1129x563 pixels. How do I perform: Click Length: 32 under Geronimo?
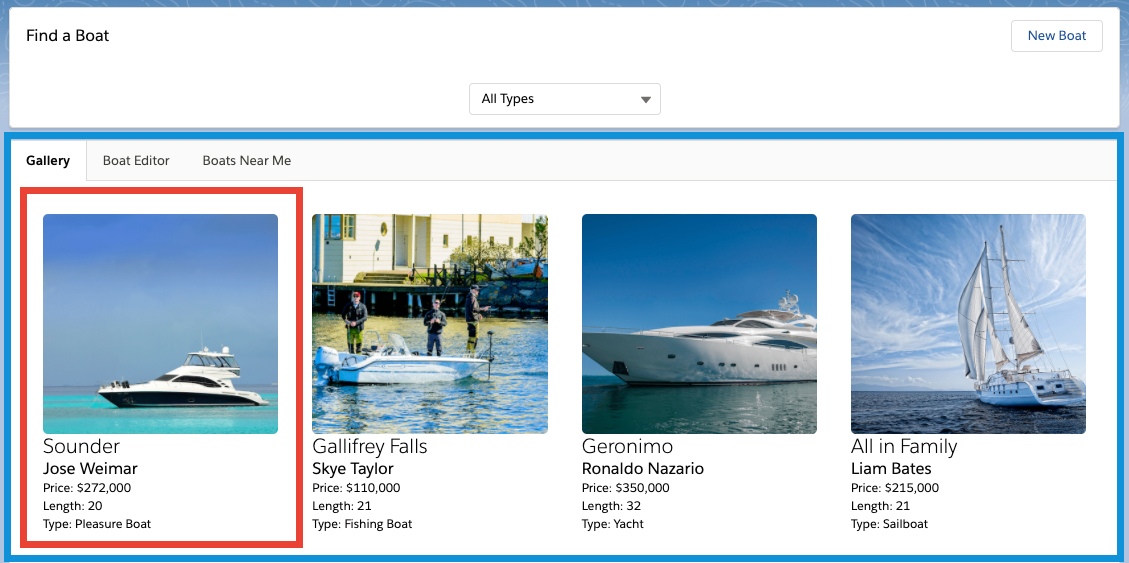[x=611, y=506]
